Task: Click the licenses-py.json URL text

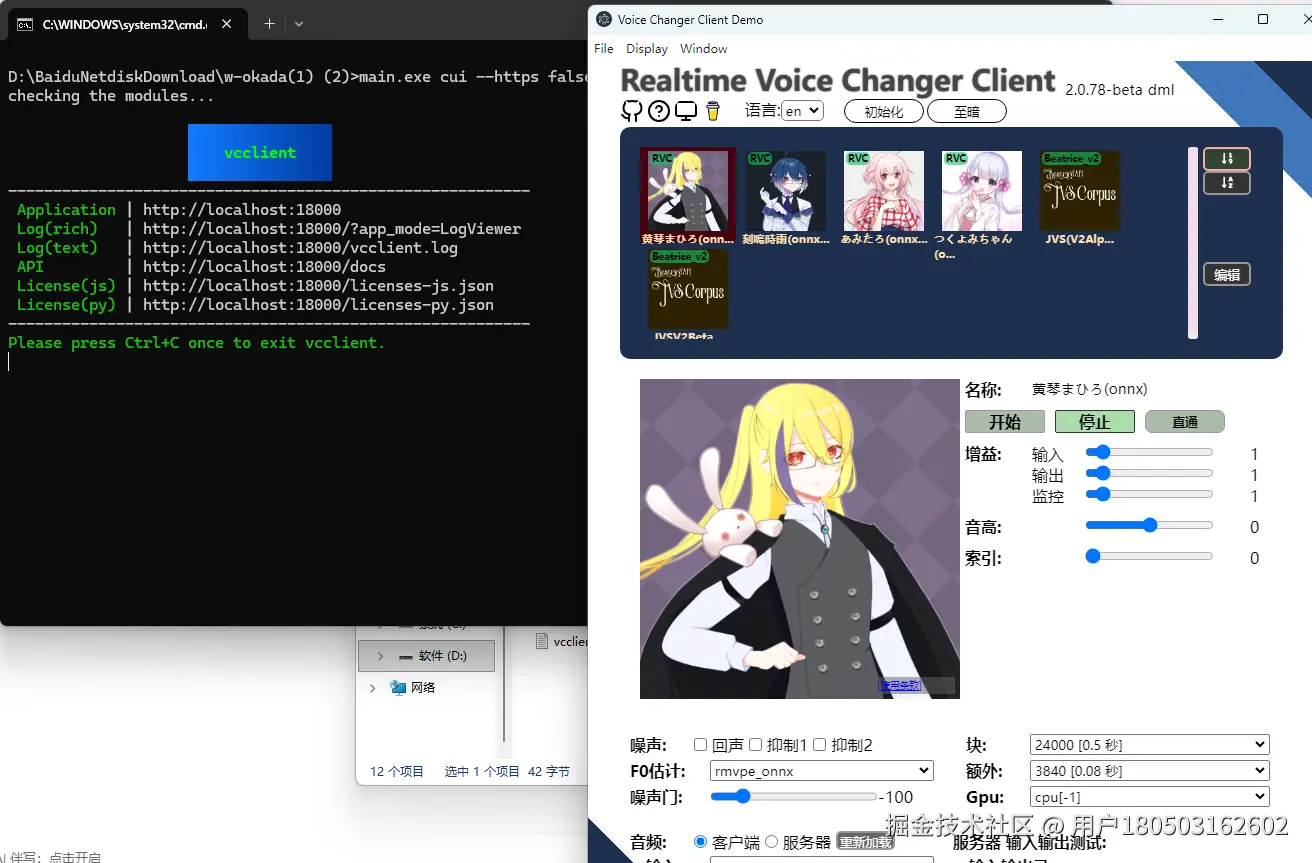Action: tap(318, 304)
